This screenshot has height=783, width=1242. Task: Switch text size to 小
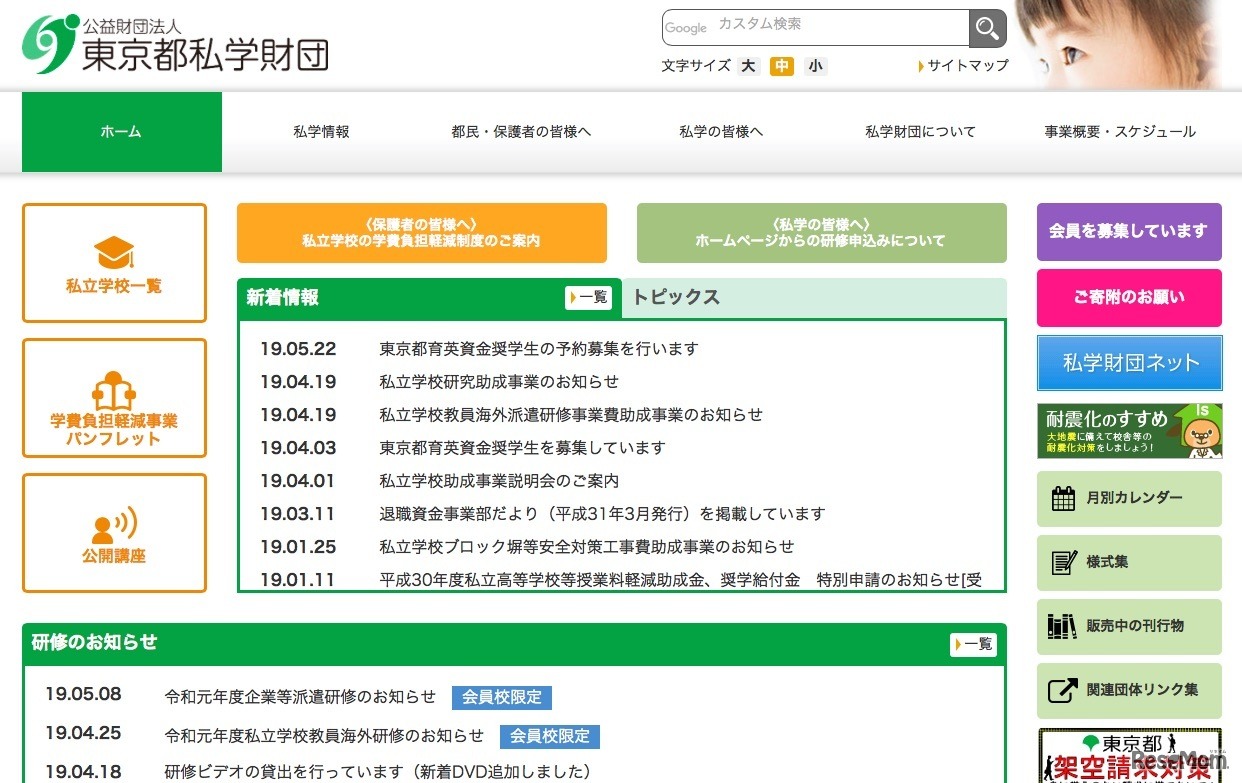[x=816, y=65]
